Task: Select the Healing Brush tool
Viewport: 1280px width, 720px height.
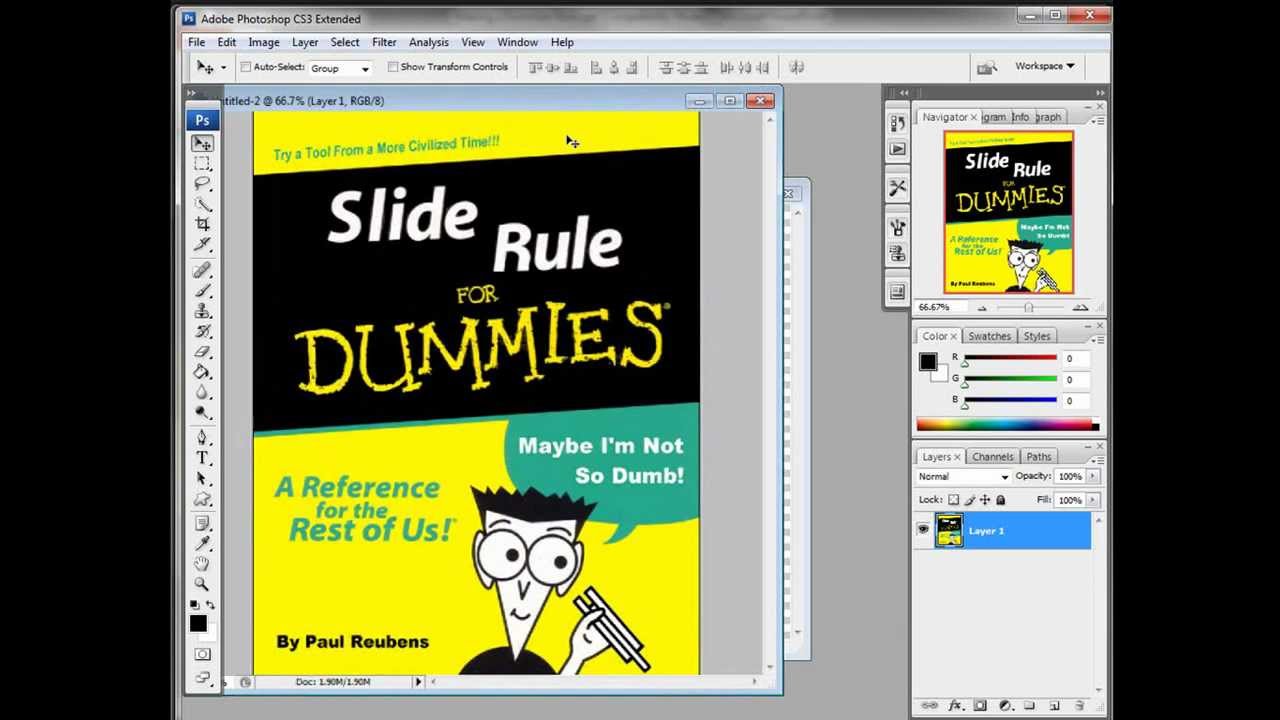Action: (202, 271)
